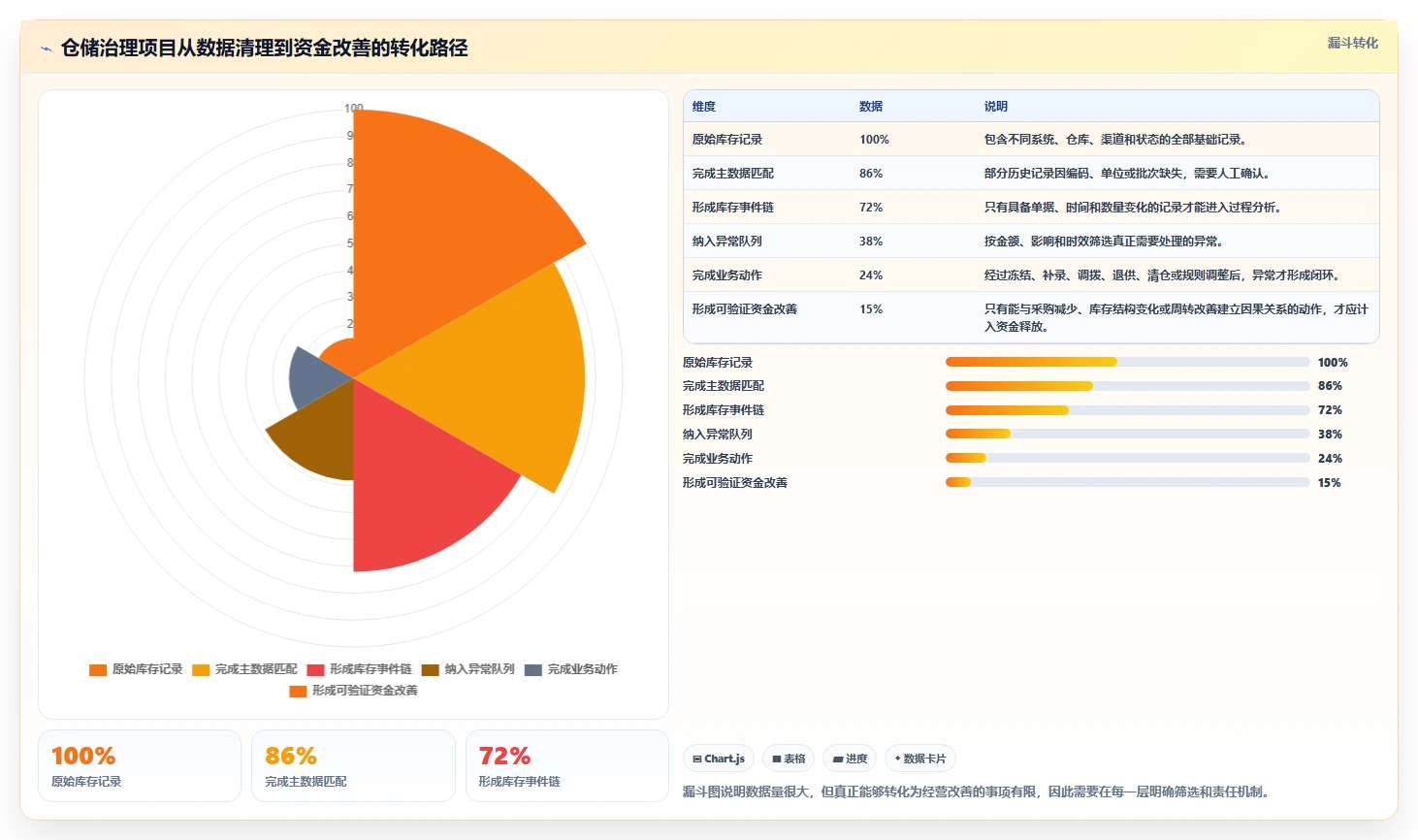This screenshot has height=840, width=1418.
Task: Open the 86% 完成主数据匹配 data card
Action: [x=353, y=766]
